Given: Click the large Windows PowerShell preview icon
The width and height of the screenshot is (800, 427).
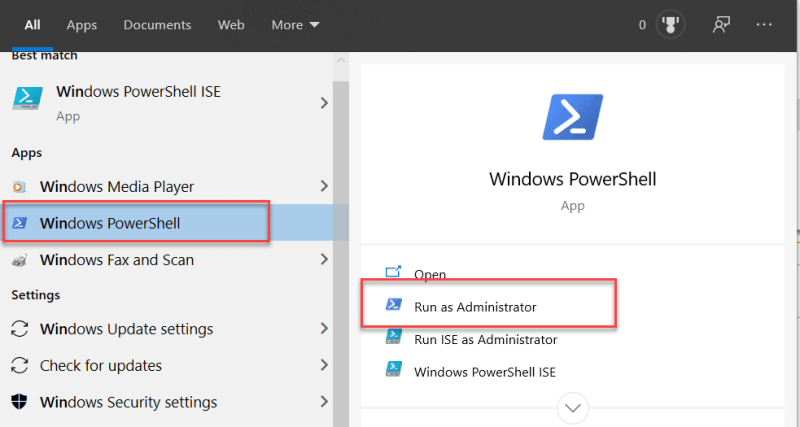Looking at the screenshot, I should click(572, 117).
